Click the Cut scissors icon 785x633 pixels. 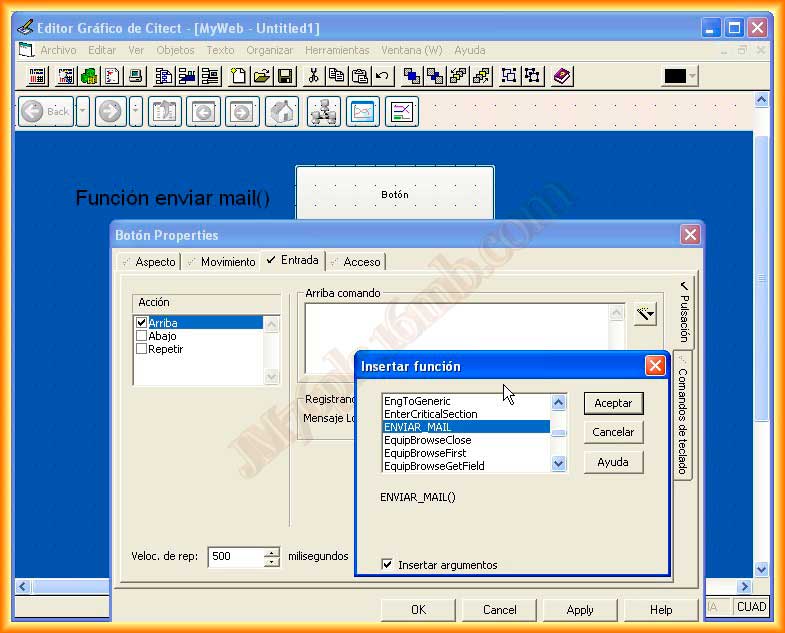313,76
